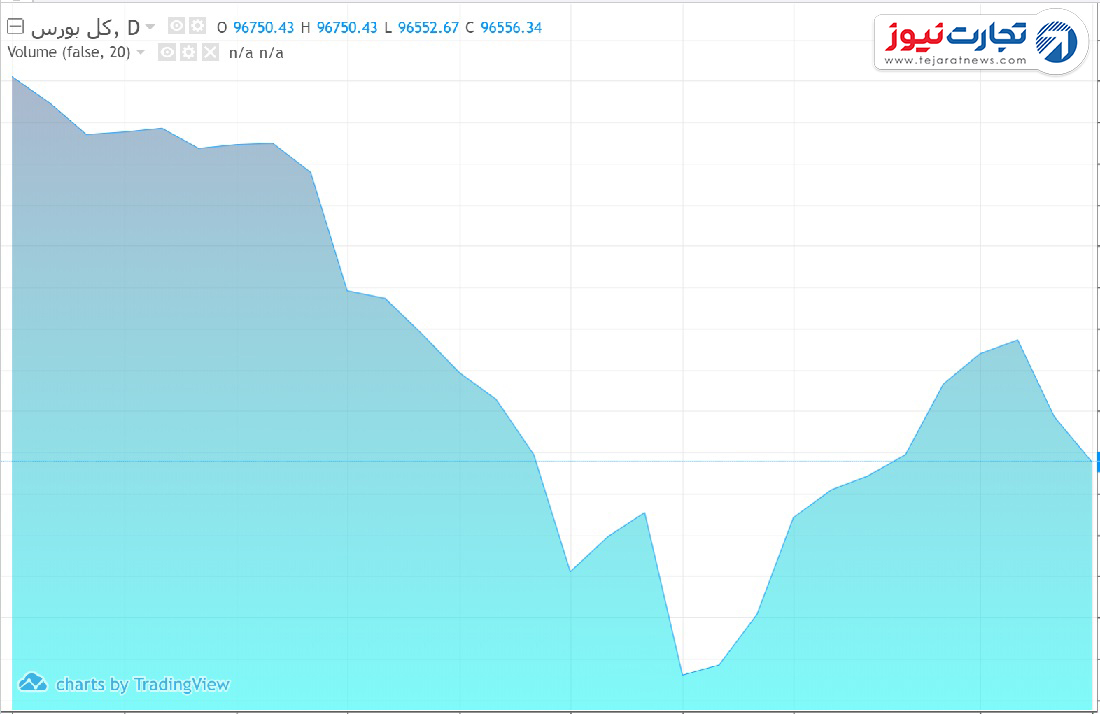Click the Low price value 96552.67
This screenshot has height=714, width=1100.
pyautogui.click(x=427, y=28)
